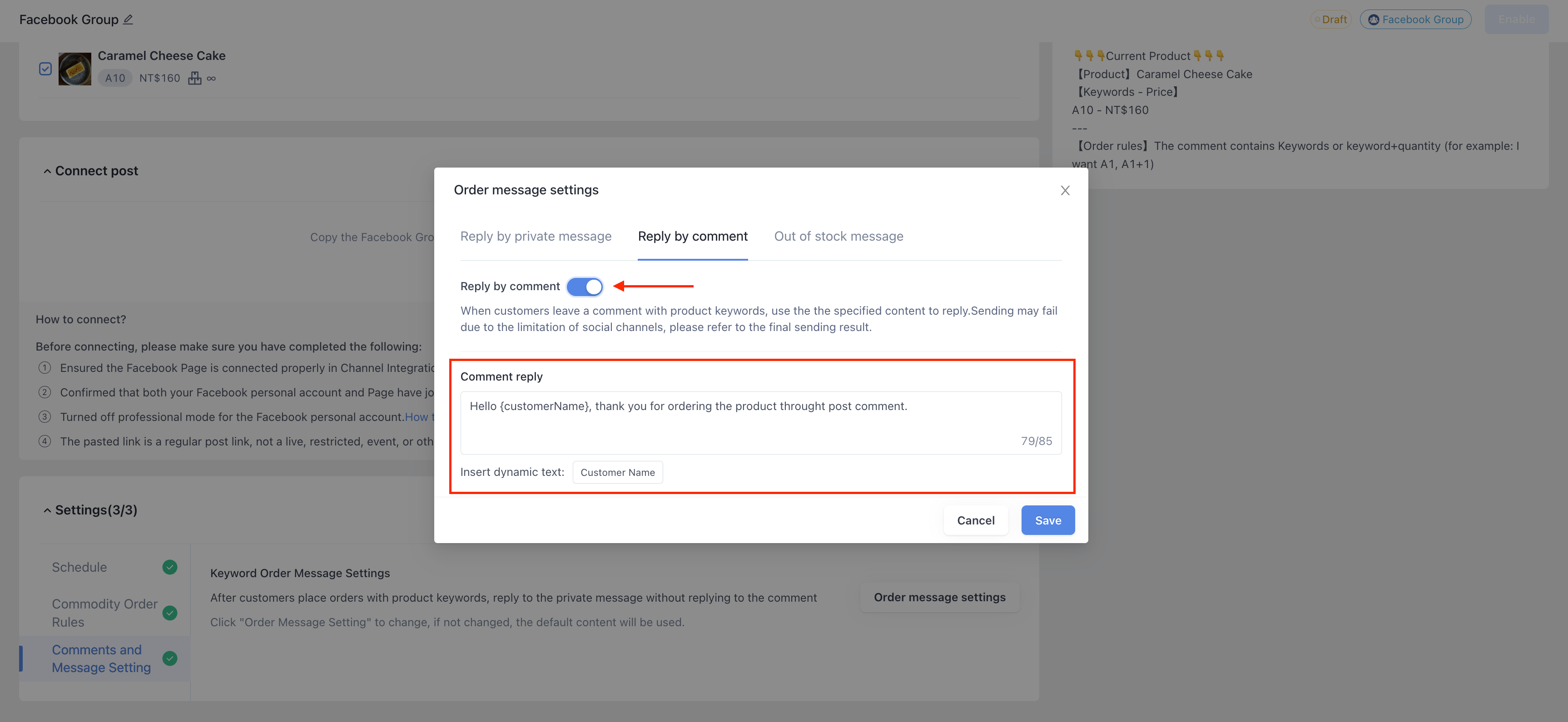Click the A10 keyword tag
Screen dimensions: 1568x722
click(114, 78)
